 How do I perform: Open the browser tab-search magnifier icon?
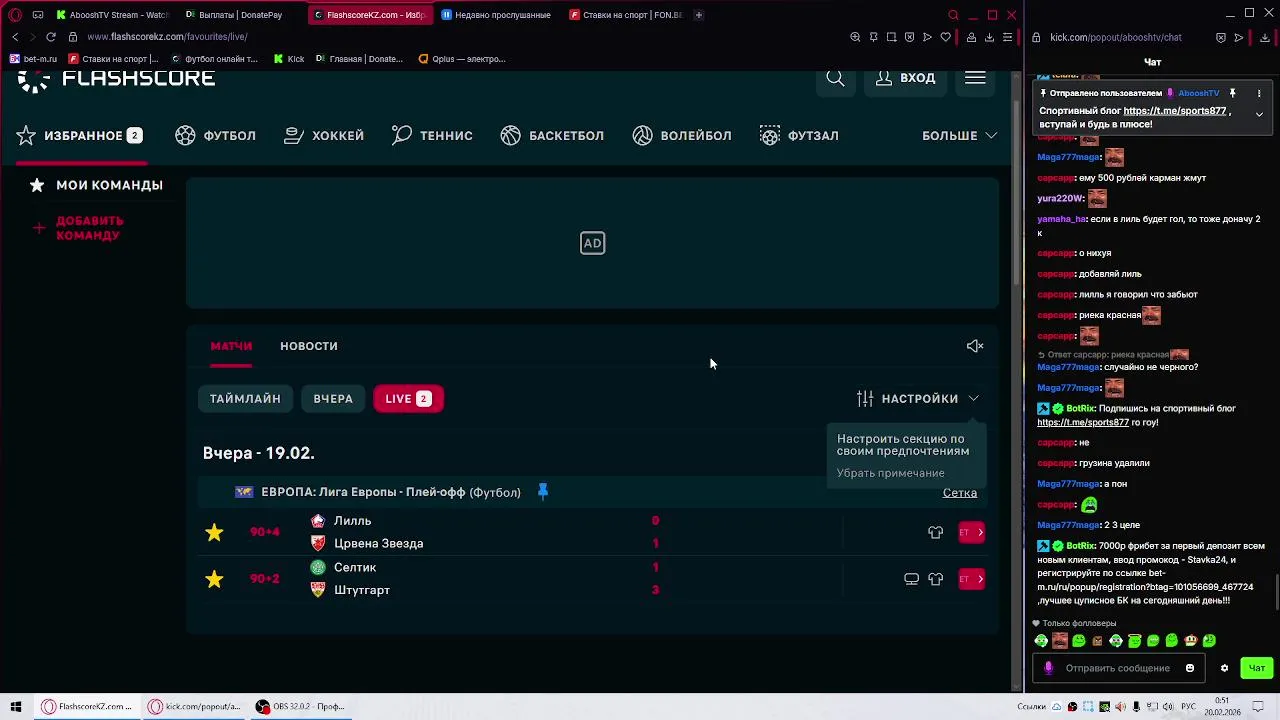click(x=953, y=15)
